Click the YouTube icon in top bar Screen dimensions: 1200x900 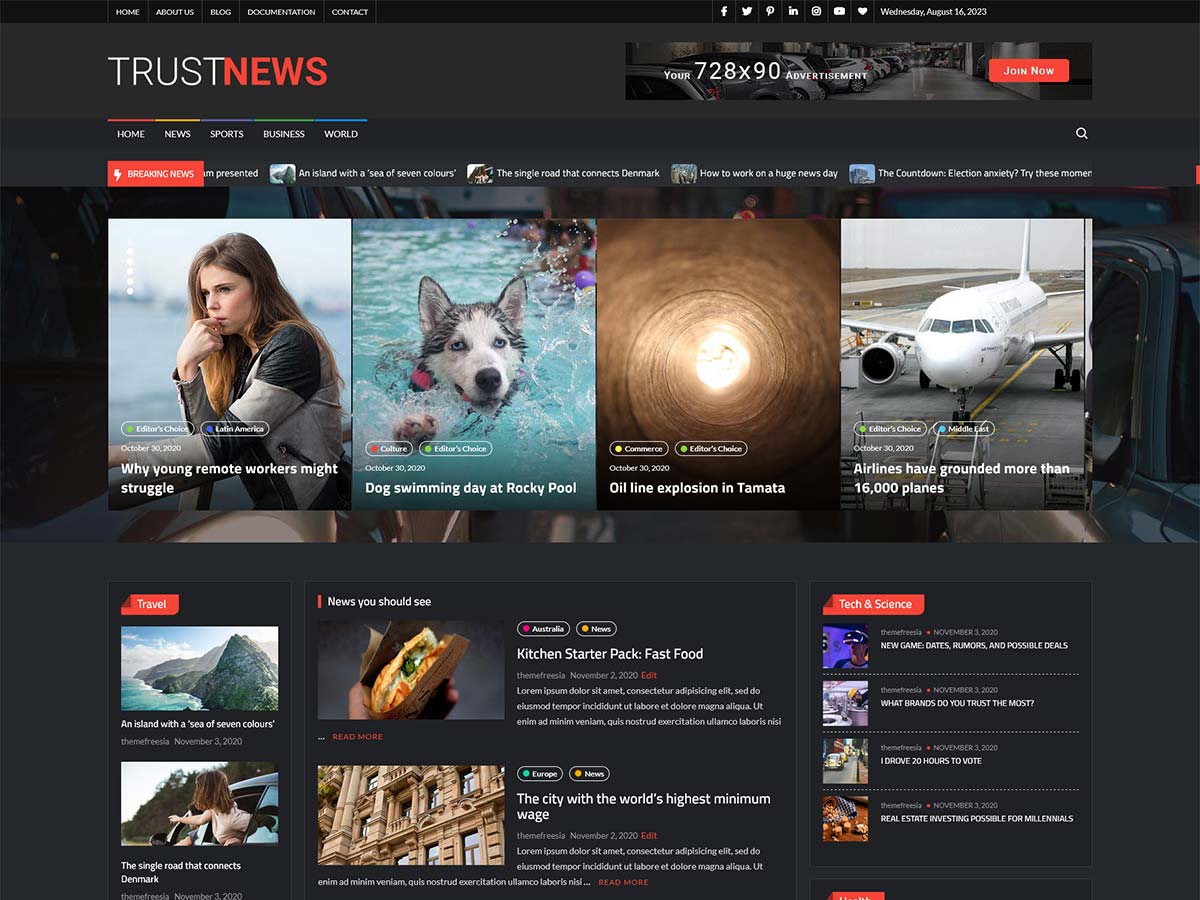click(839, 12)
